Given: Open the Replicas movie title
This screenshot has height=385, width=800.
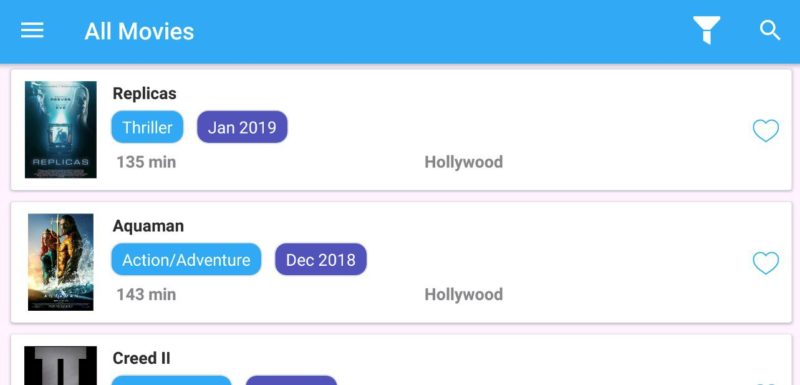Looking at the screenshot, I should [144, 93].
